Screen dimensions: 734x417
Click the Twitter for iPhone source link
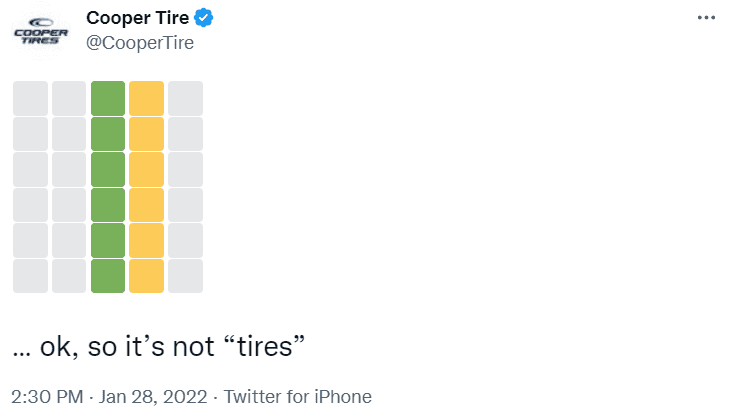click(298, 396)
